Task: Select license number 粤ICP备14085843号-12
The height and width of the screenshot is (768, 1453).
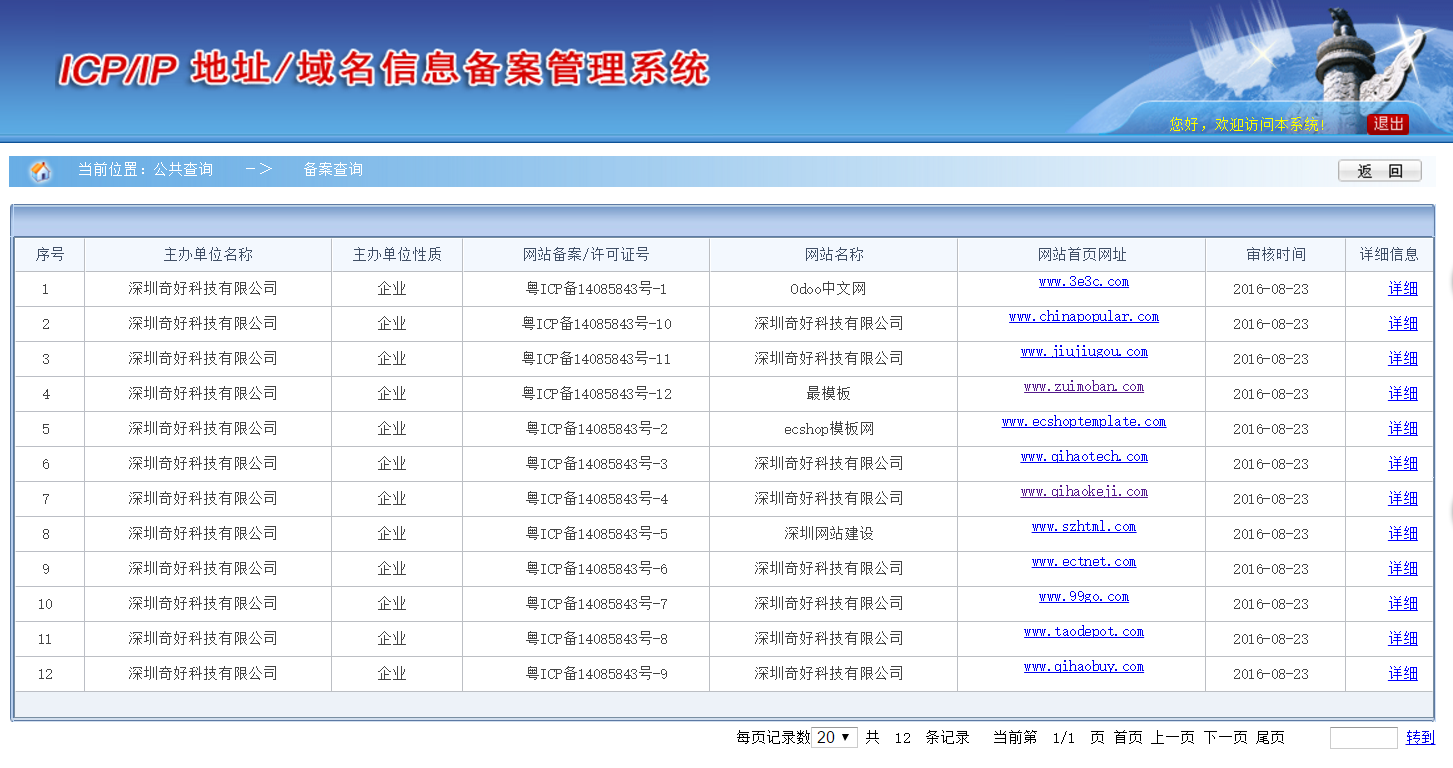Action: pyautogui.click(x=596, y=394)
